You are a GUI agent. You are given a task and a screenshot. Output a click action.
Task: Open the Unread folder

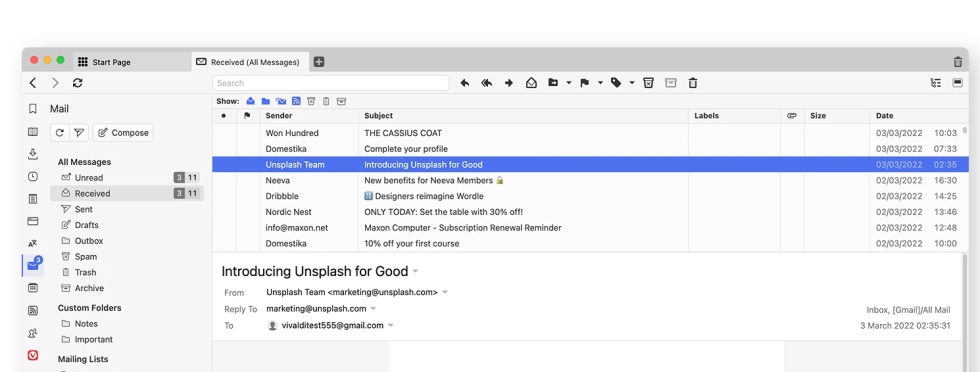point(126,178)
